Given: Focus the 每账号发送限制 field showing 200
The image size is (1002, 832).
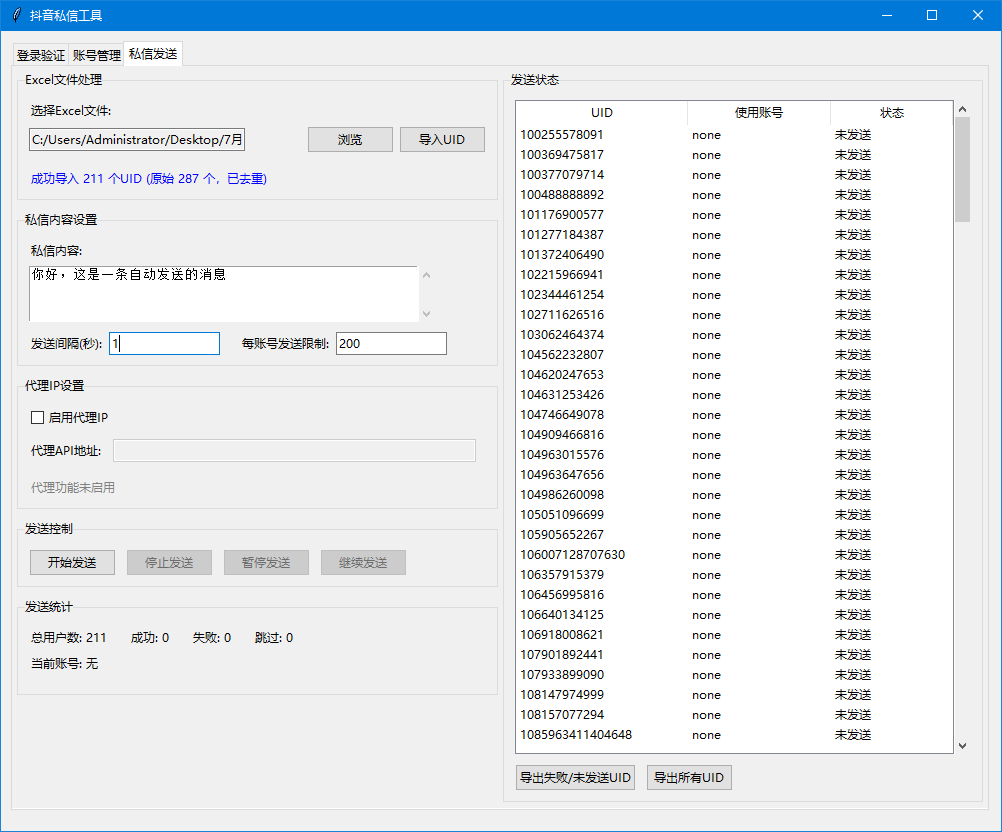Looking at the screenshot, I should pos(391,344).
